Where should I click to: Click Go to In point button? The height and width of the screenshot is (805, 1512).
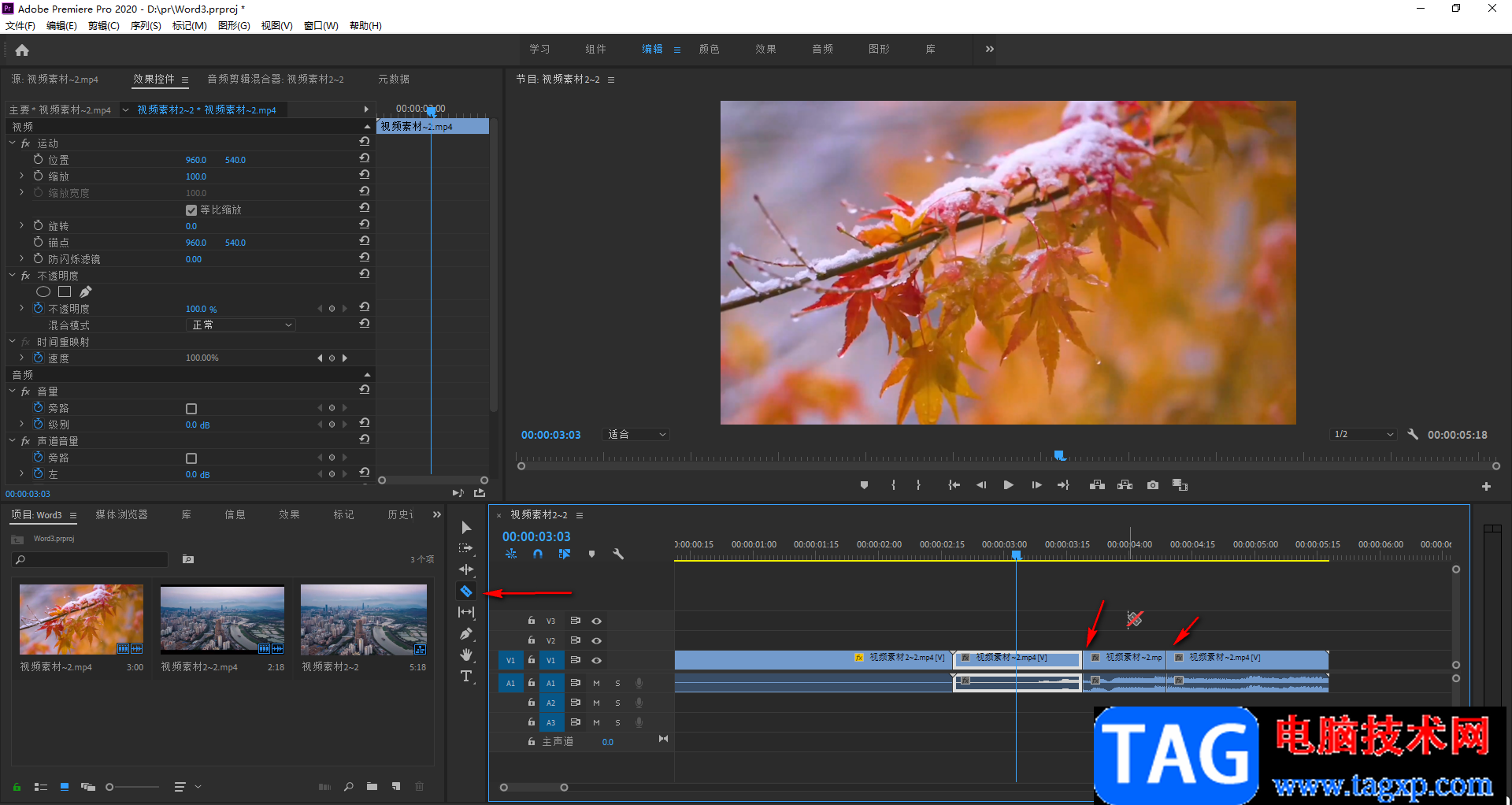click(954, 485)
